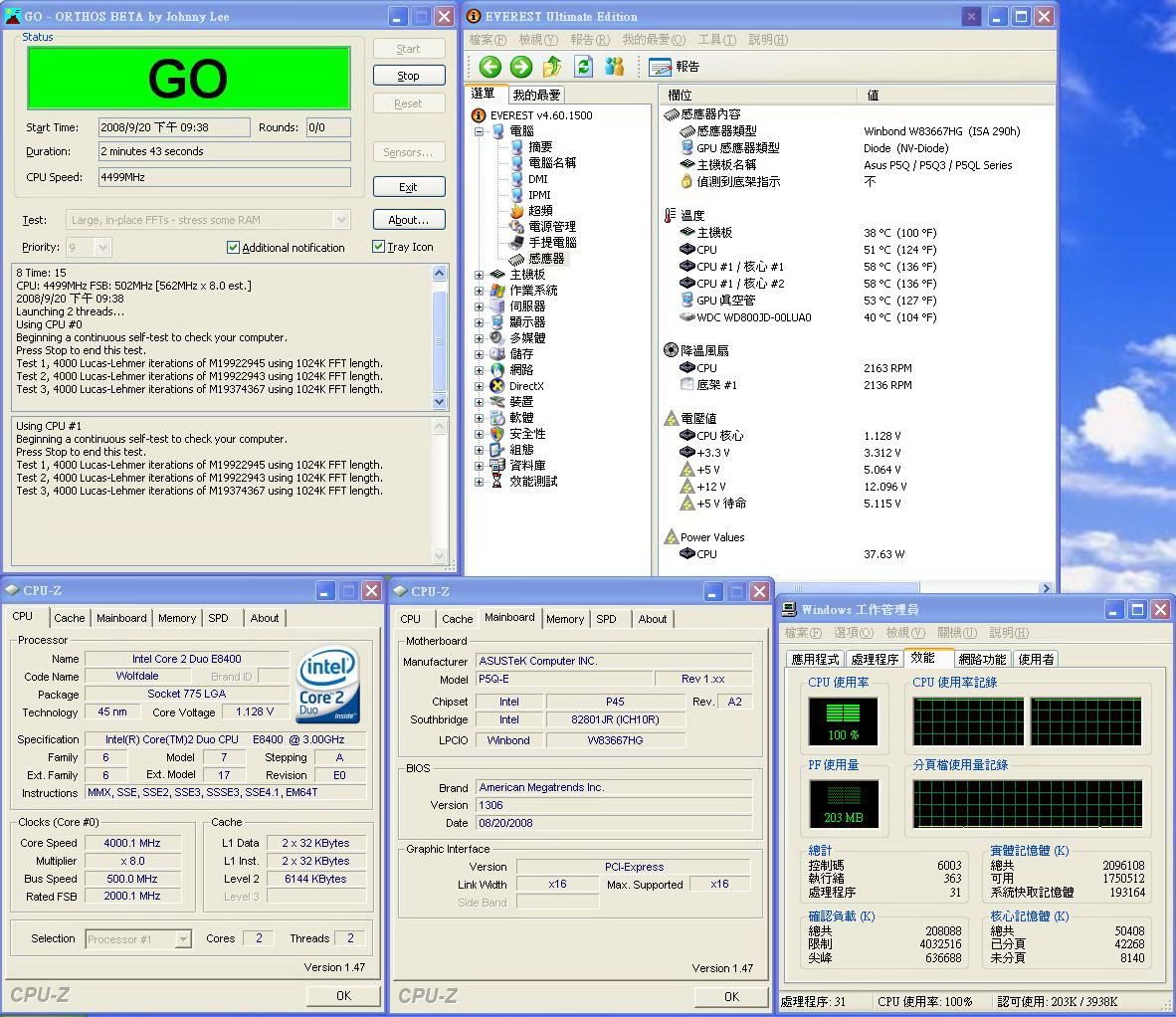Click the 值 value column header in EVEREST
This screenshot has width=1176, height=1017.
[x=955, y=96]
